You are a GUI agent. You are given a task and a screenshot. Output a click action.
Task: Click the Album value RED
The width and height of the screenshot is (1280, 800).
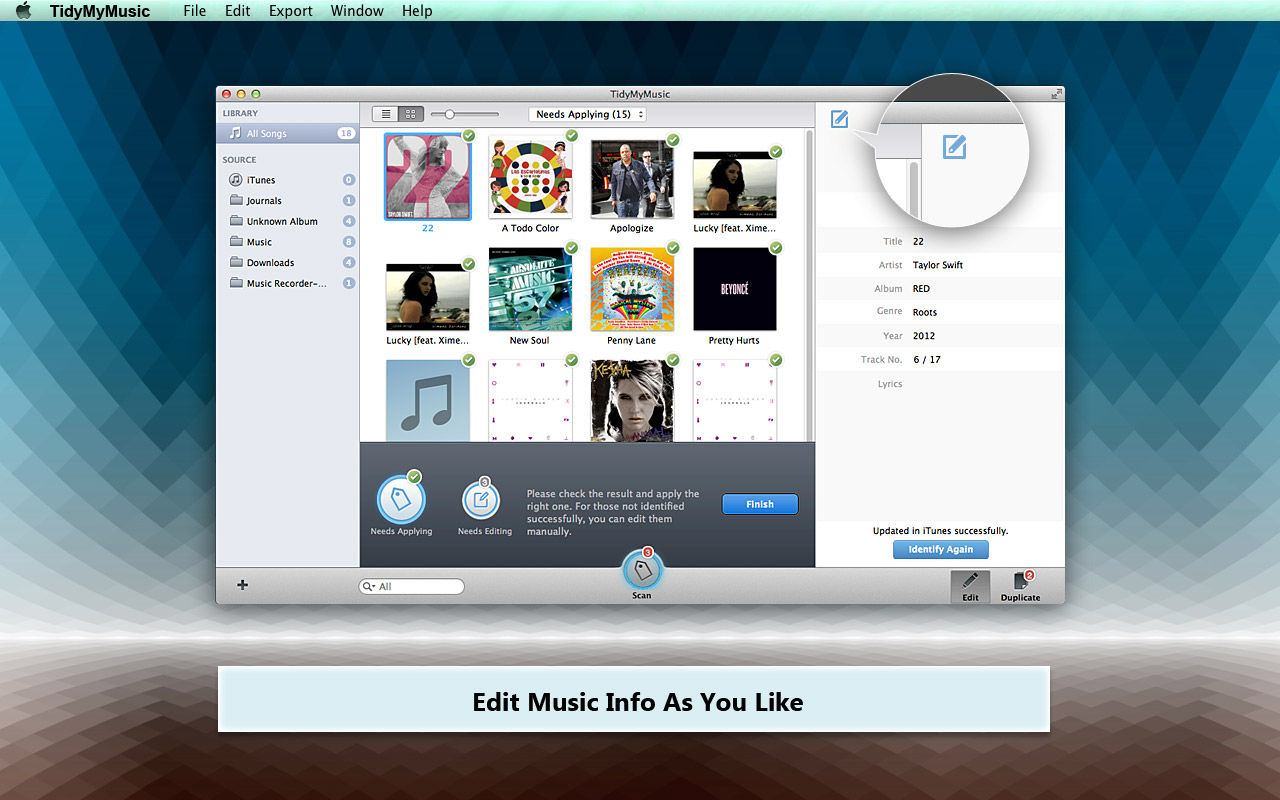click(x=921, y=289)
